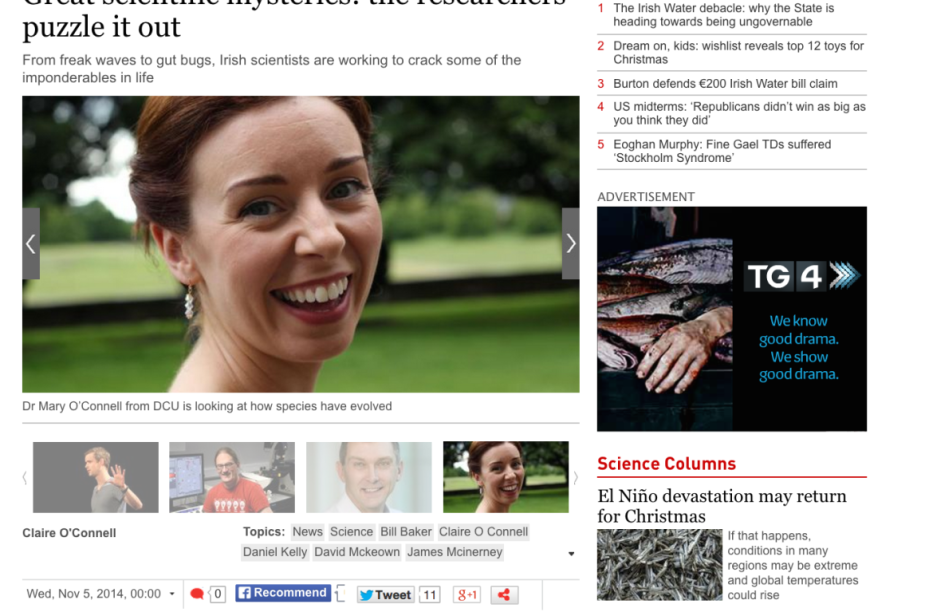Open the red share icon button
The width and height of the screenshot is (925, 616).
(x=504, y=595)
